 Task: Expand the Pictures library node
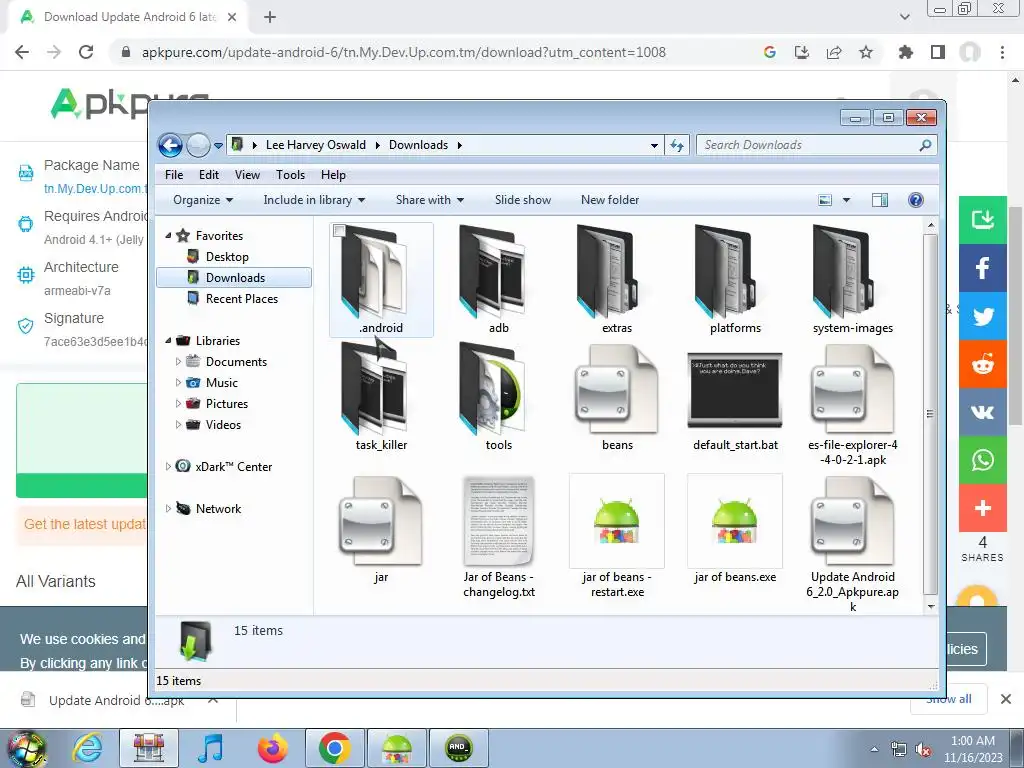click(178, 403)
